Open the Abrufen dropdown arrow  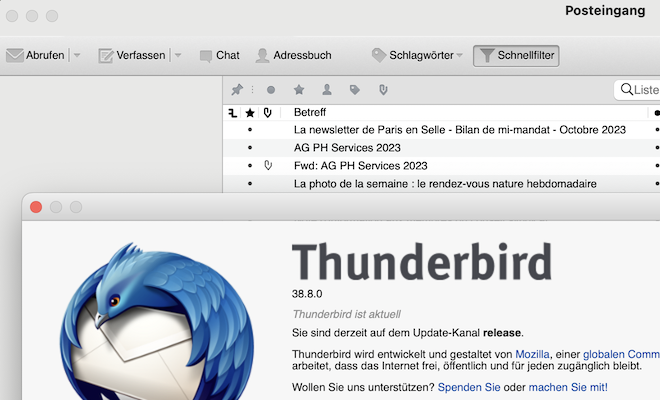pos(77,56)
